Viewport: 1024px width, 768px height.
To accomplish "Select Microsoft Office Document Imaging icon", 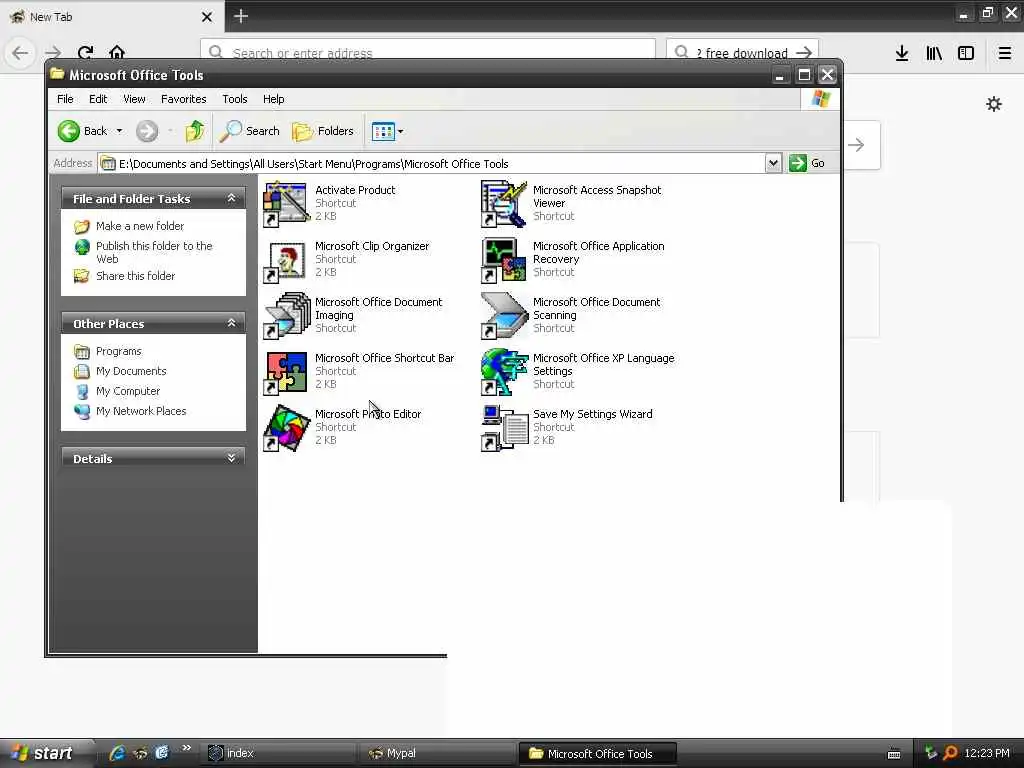I will coord(285,317).
